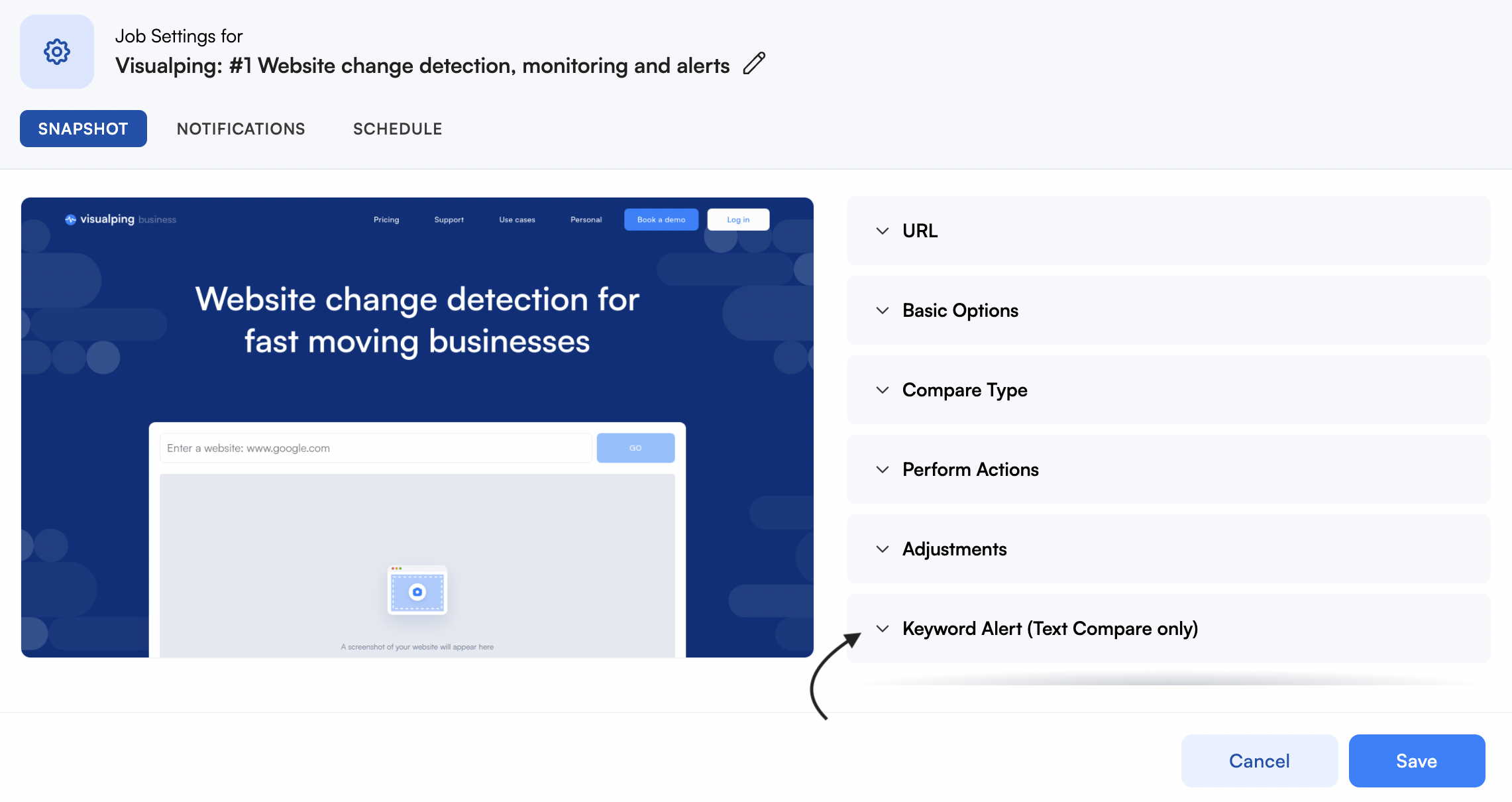1512x802 pixels.
Task: Expand the Adjustments section
Action: click(x=1168, y=549)
